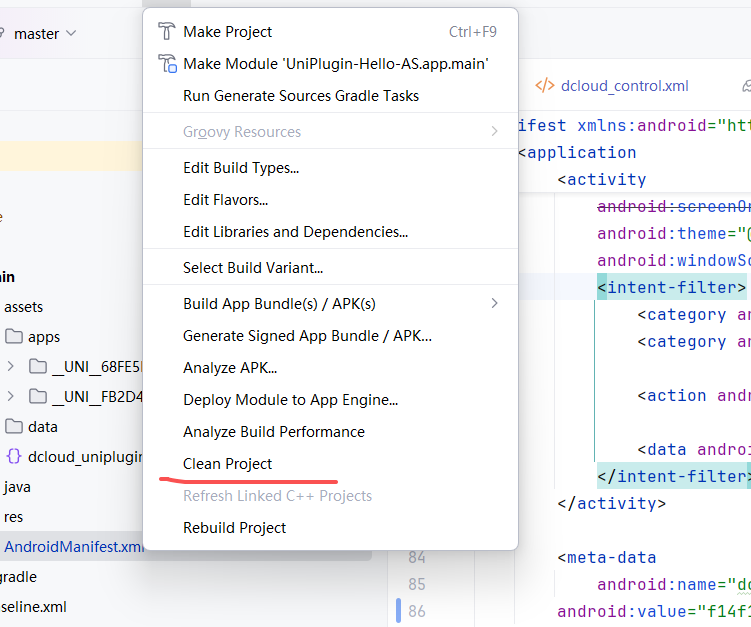Click the data folder icon
751x627 pixels.
14,426
